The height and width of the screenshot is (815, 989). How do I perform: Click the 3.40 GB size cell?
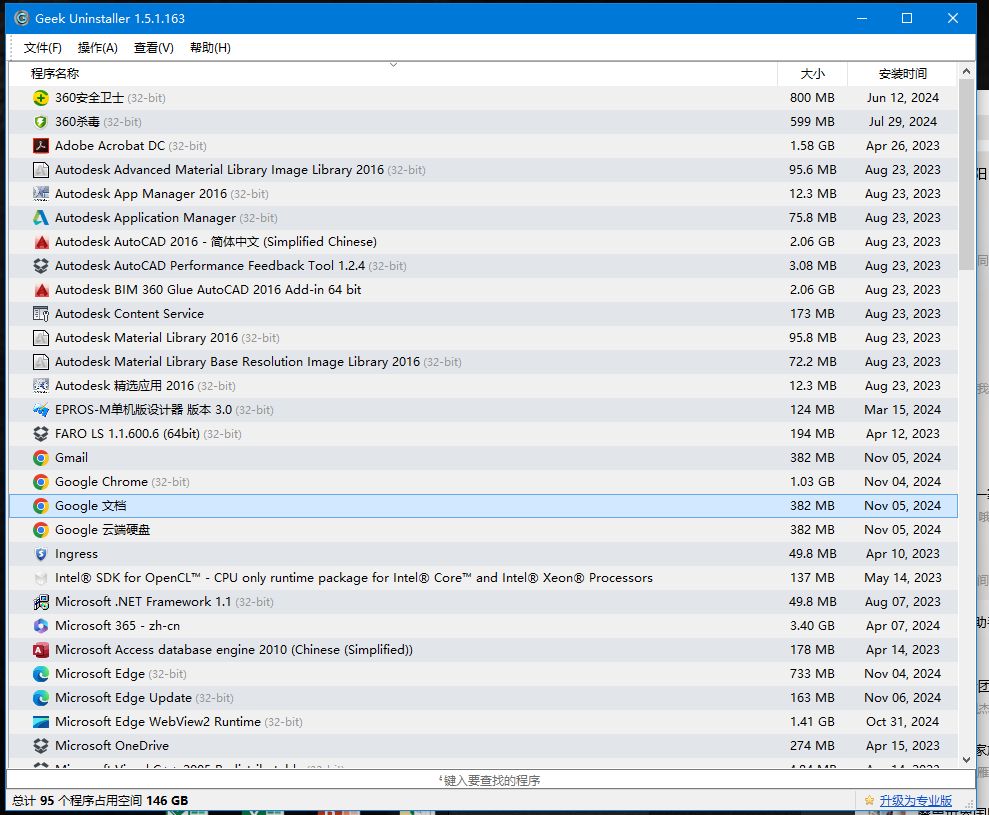812,626
